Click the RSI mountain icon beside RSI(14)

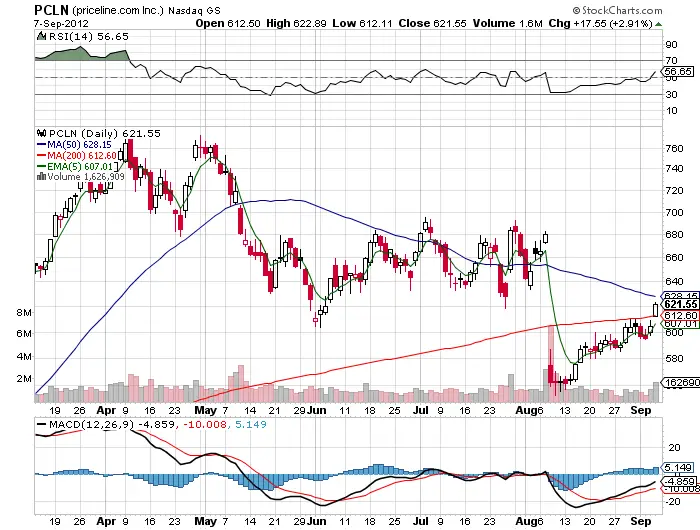(x=41, y=36)
